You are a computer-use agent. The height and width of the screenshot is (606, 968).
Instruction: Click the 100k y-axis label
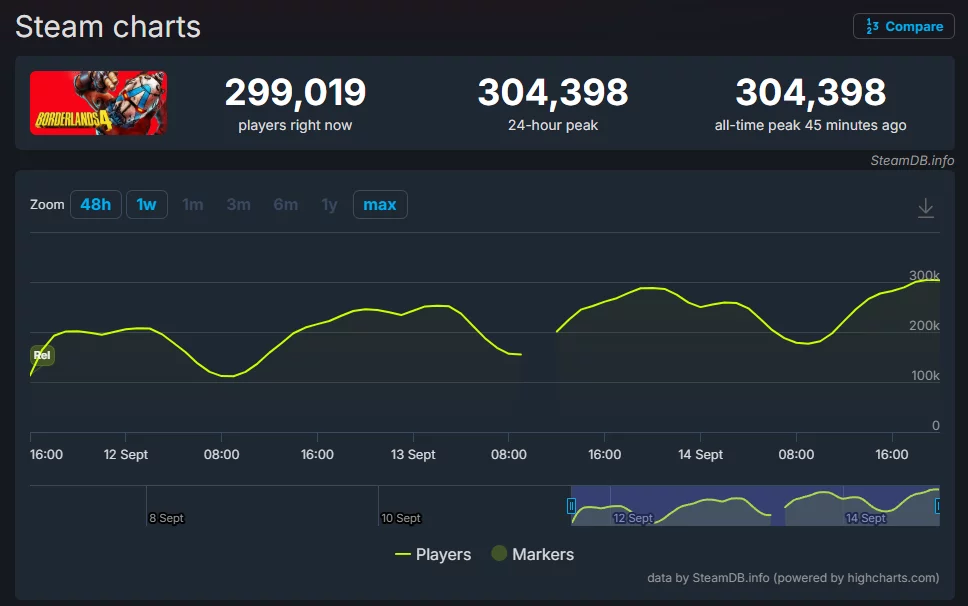coord(925,375)
